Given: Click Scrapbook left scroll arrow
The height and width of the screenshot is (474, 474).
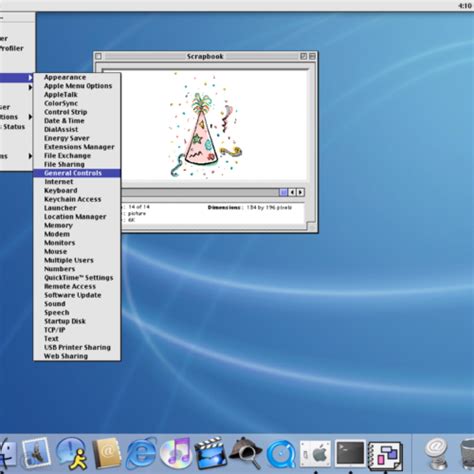Looking at the screenshot, I should point(292,192).
